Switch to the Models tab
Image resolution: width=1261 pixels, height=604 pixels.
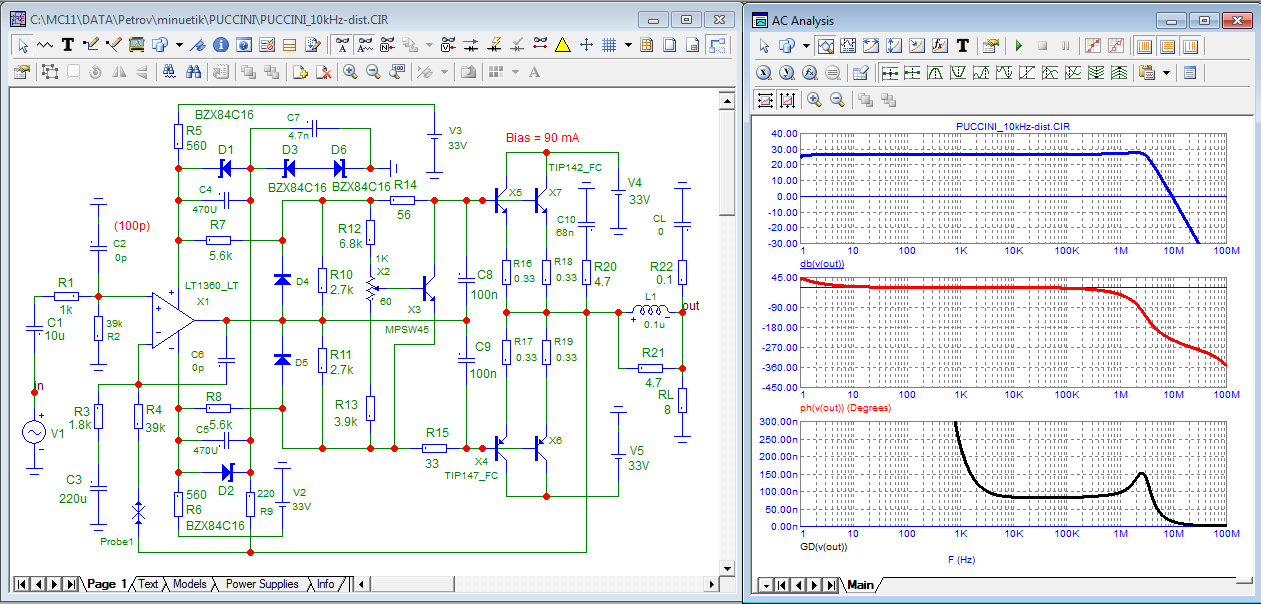pyautogui.click(x=189, y=584)
